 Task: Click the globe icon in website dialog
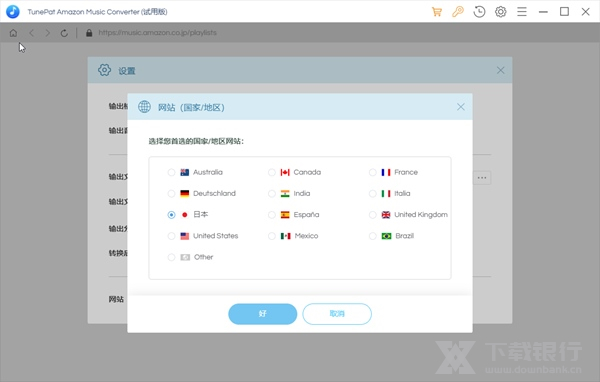tap(144, 107)
